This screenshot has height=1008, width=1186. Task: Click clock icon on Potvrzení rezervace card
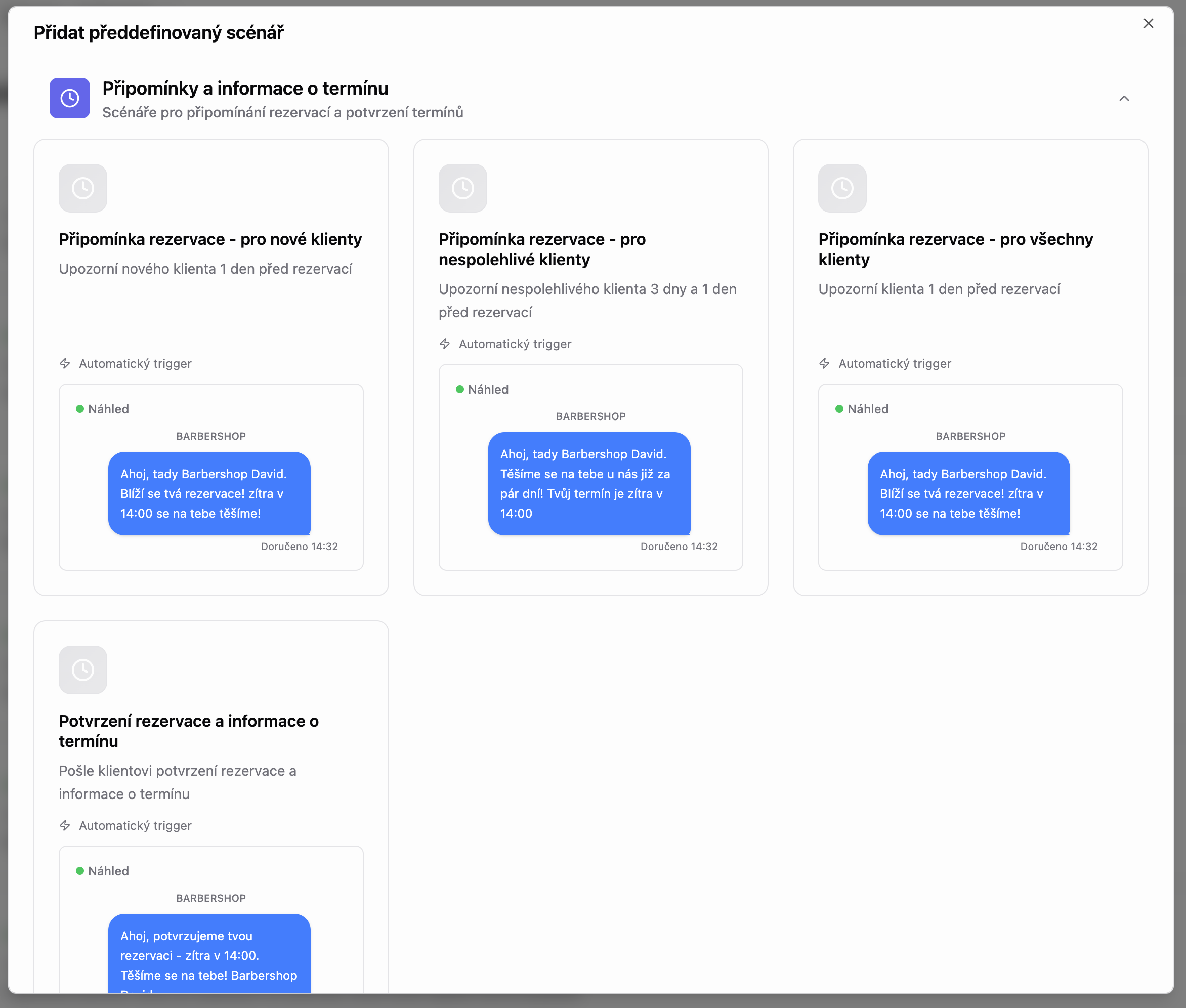83,669
